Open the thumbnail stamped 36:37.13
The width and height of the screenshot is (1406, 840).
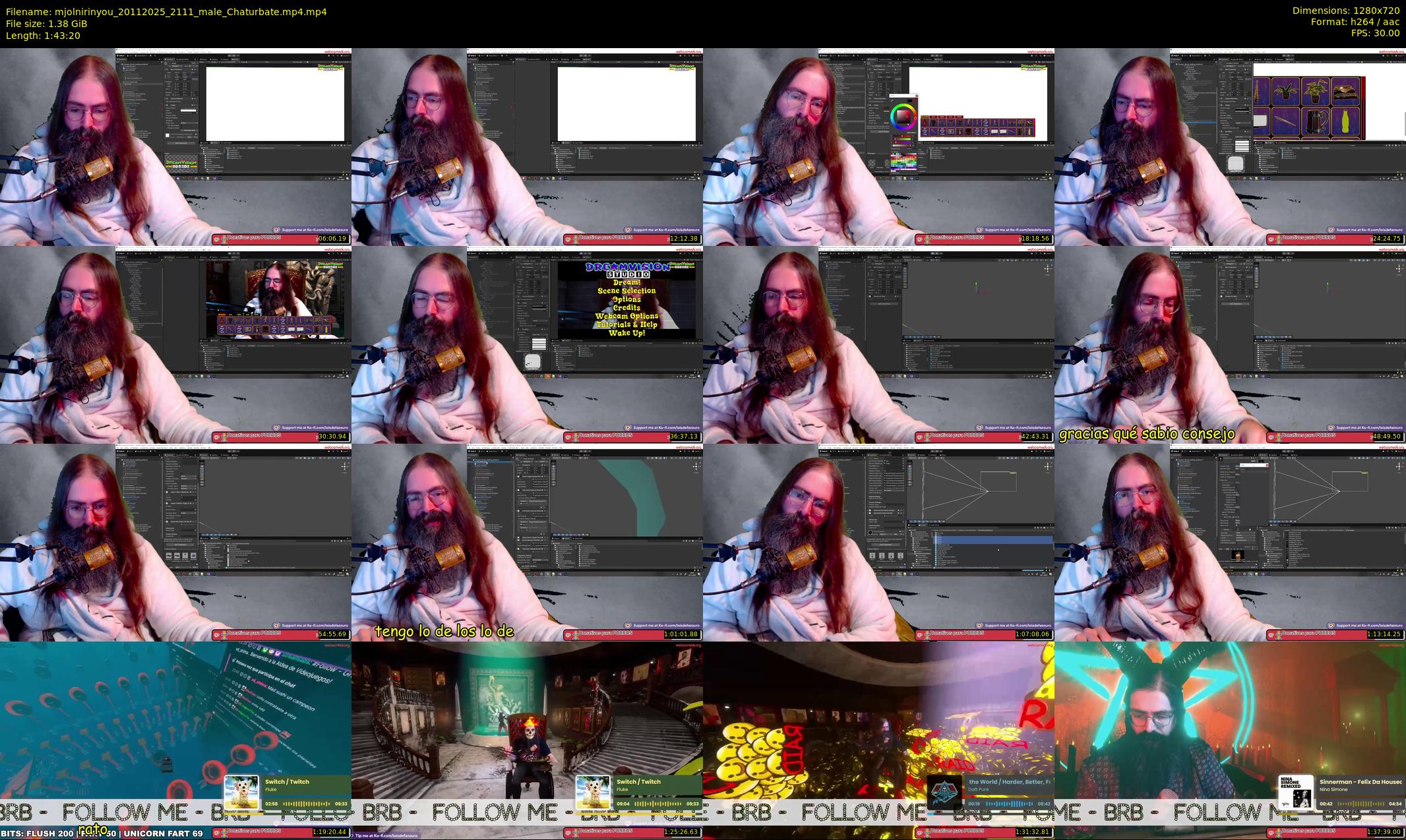527,344
